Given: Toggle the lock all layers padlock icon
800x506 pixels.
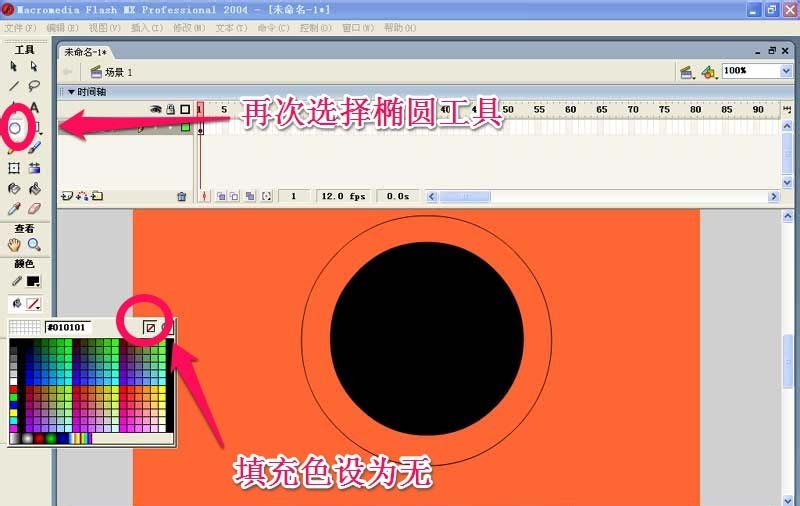Looking at the screenshot, I should tap(171, 109).
